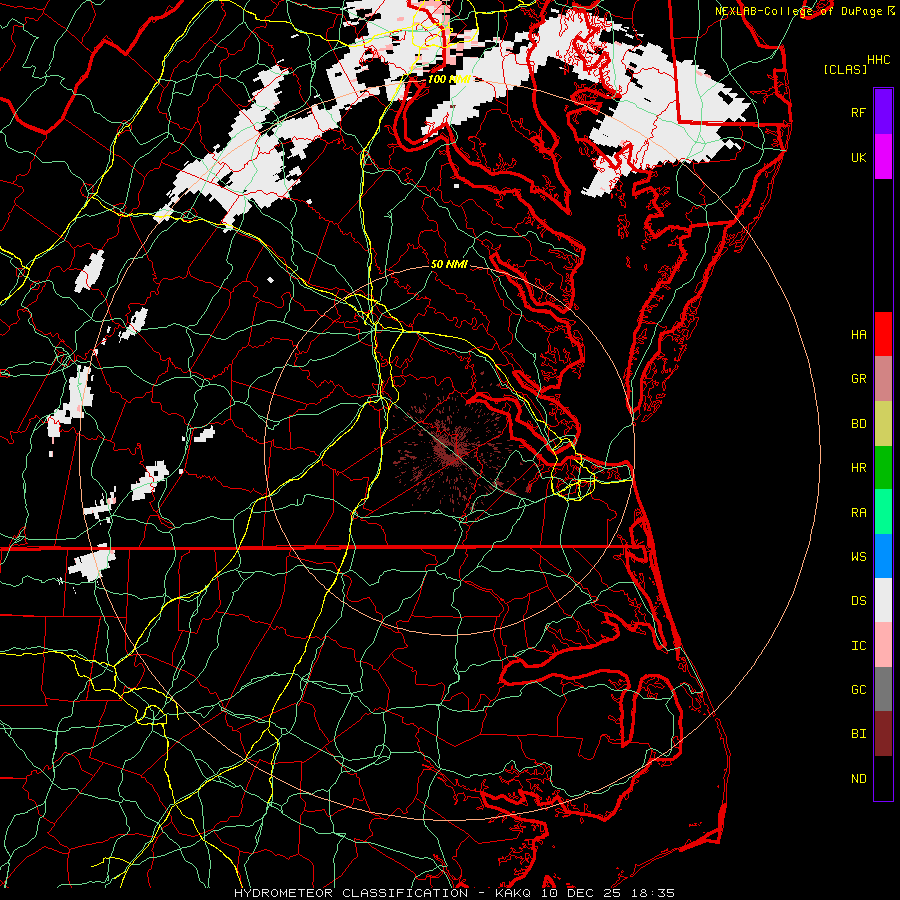
Task: Click the DS white legend swatch
Action: (883, 600)
